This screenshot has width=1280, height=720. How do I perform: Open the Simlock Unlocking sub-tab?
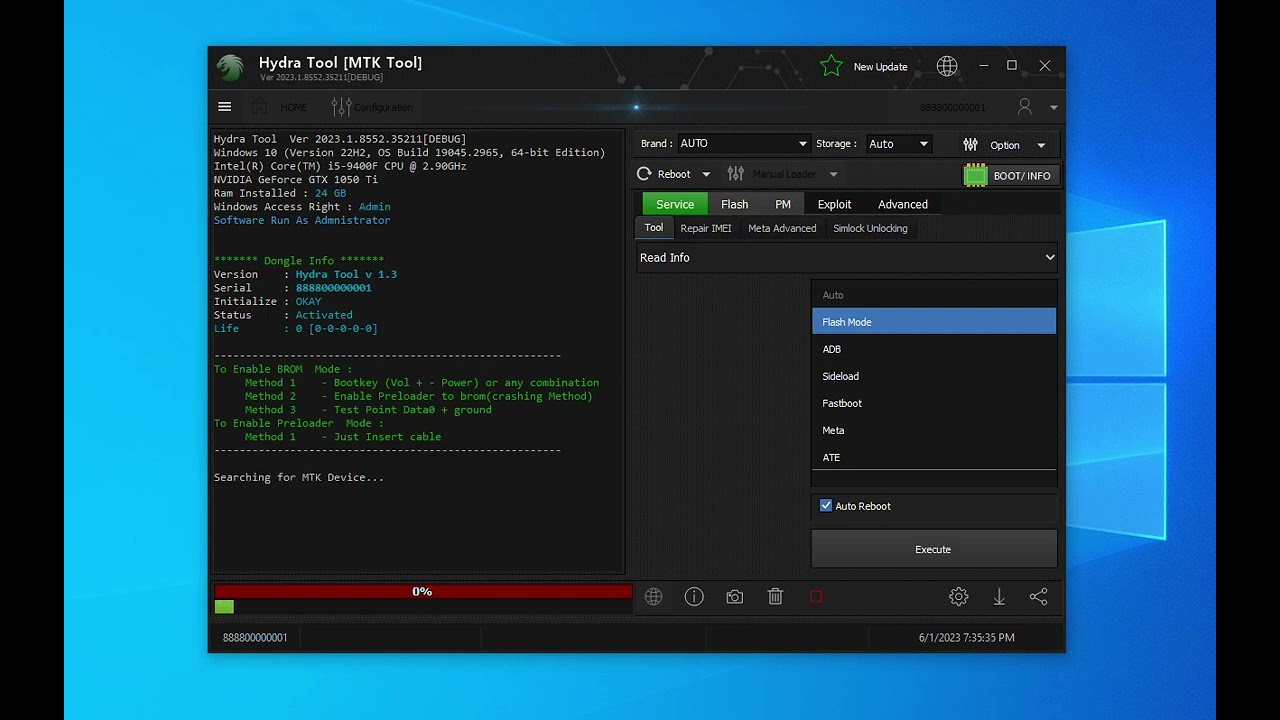[870, 228]
